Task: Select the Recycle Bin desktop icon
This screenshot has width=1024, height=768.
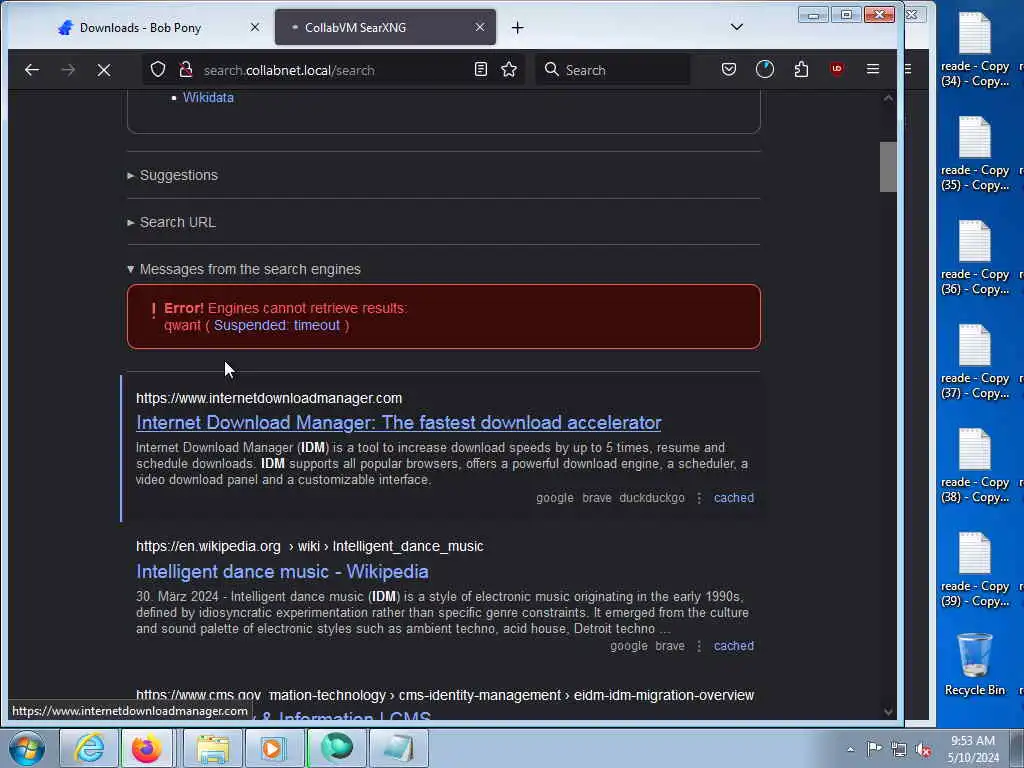Action: coord(974,664)
